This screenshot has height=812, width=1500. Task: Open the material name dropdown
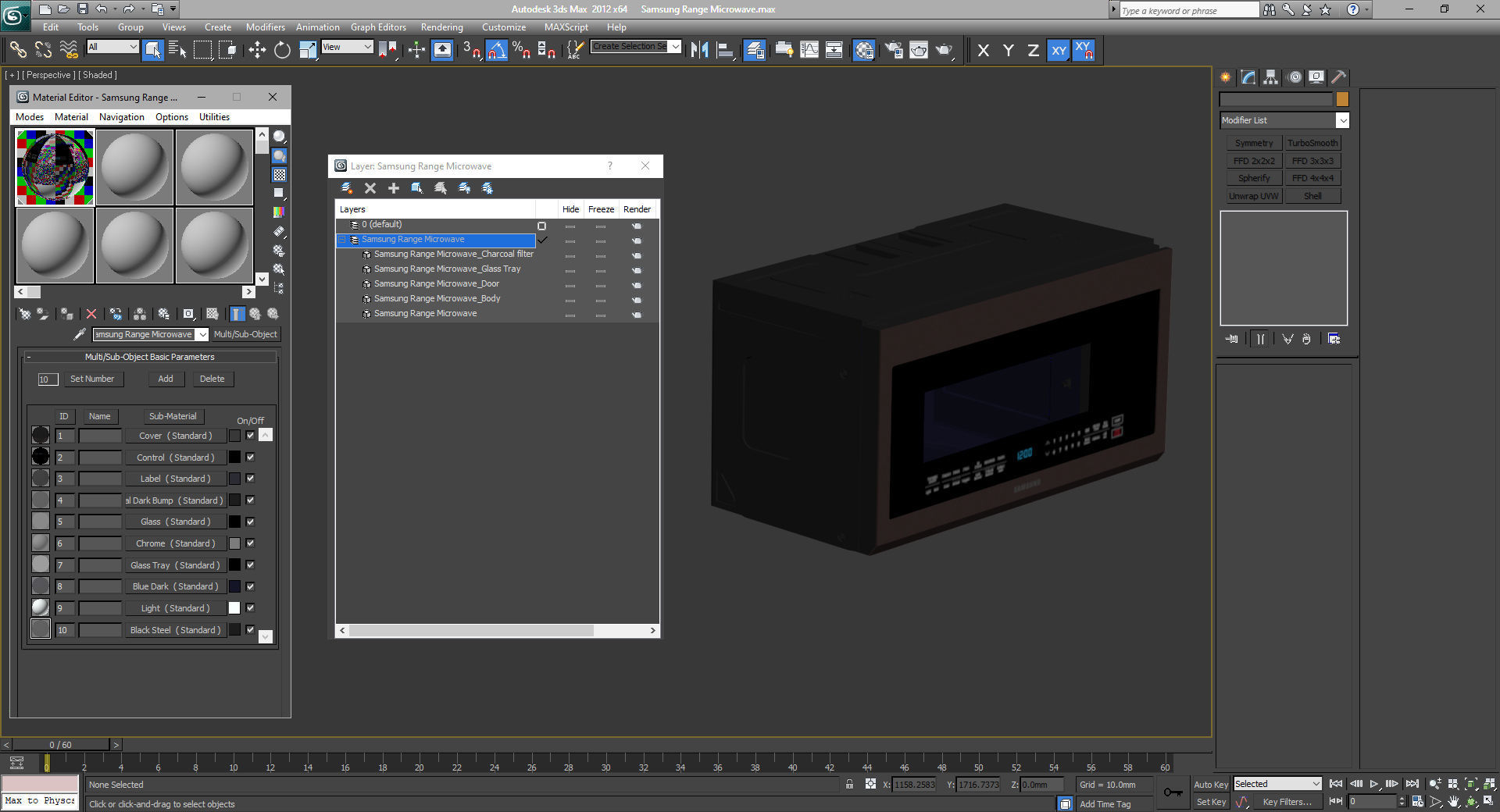pyautogui.click(x=202, y=334)
